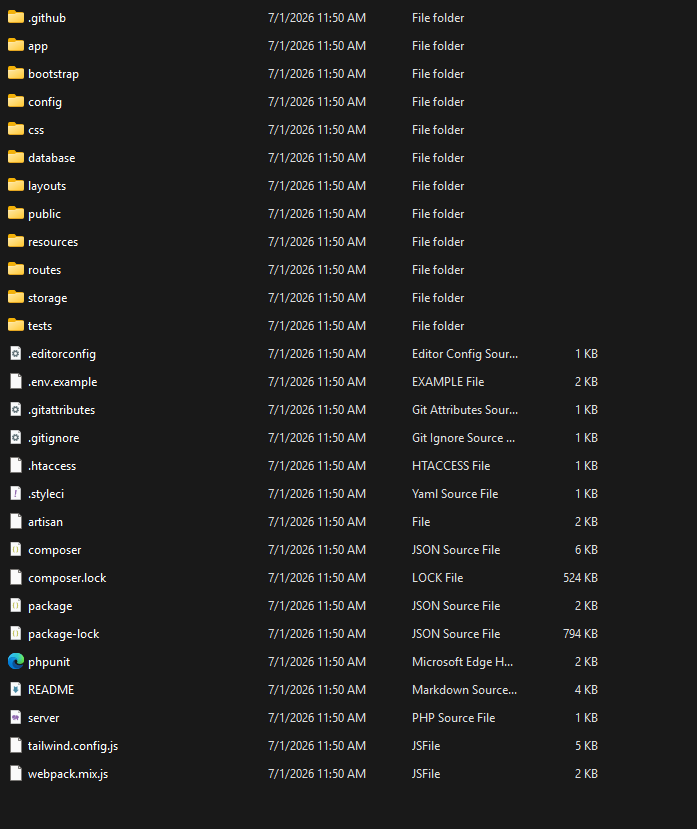
Task: Click the README Markdown file icon
Action: click(16, 689)
